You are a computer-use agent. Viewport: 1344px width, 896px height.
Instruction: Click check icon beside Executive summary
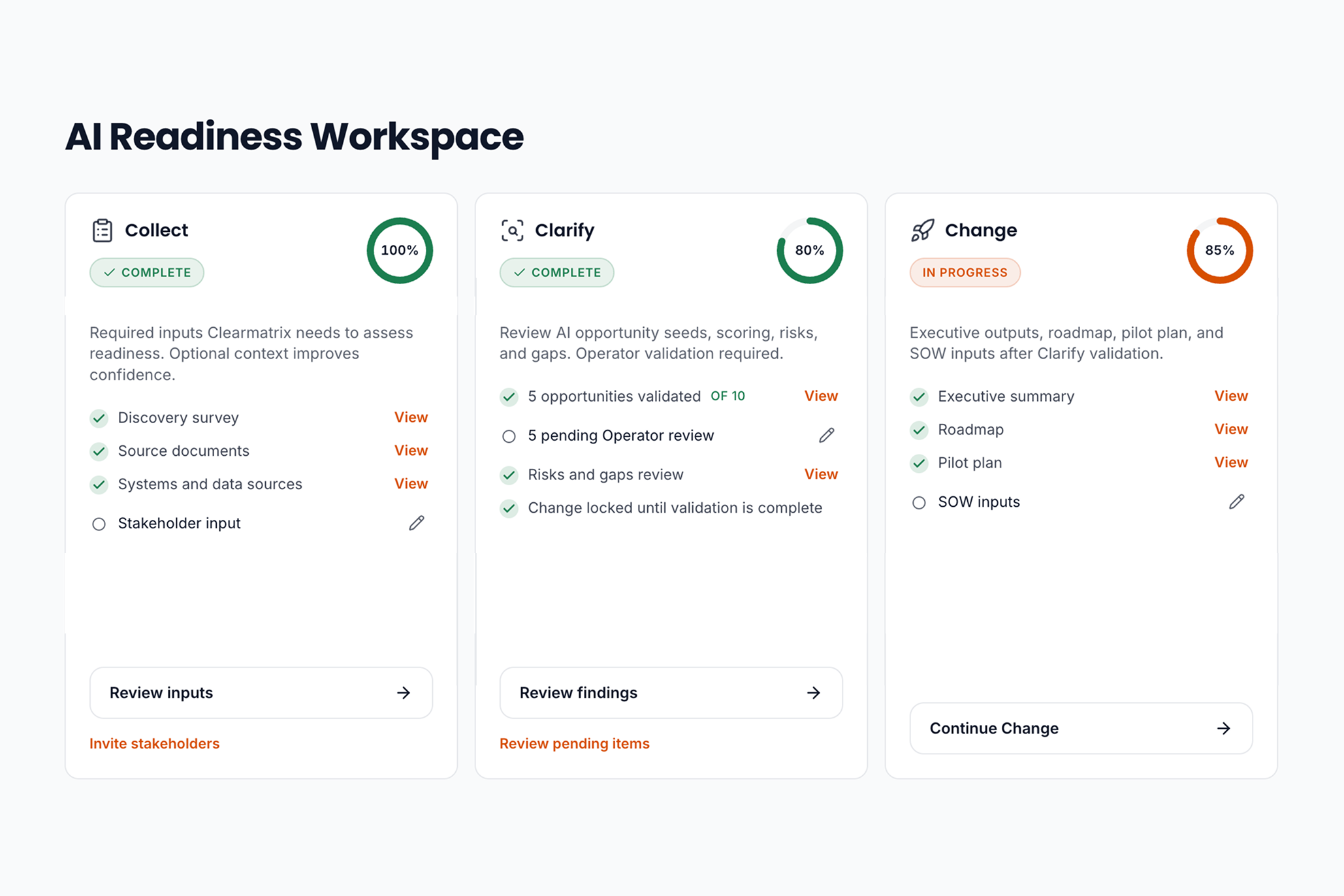click(920, 397)
